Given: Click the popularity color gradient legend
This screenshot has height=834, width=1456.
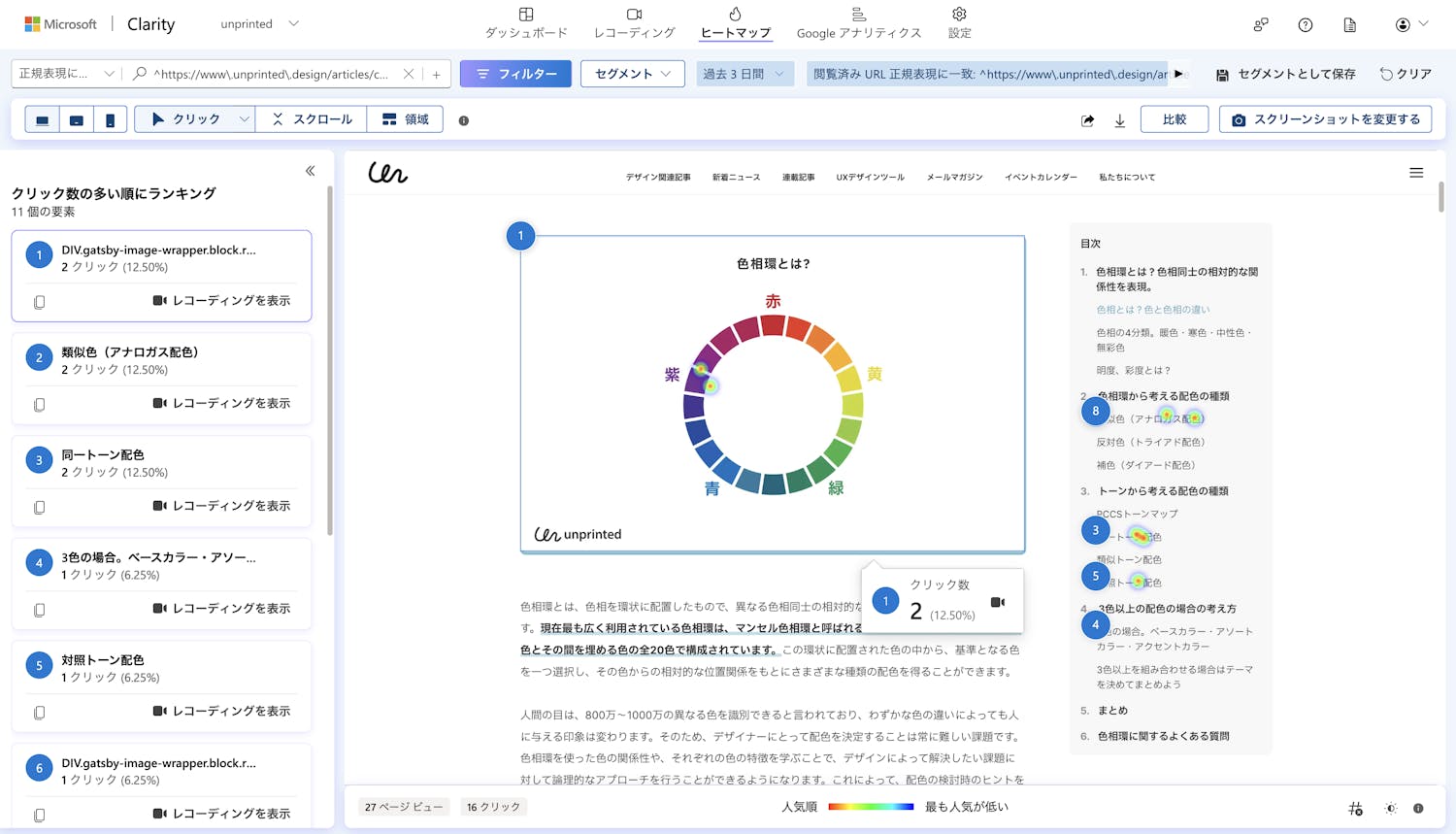Looking at the screenshot, I should point(871,807).
